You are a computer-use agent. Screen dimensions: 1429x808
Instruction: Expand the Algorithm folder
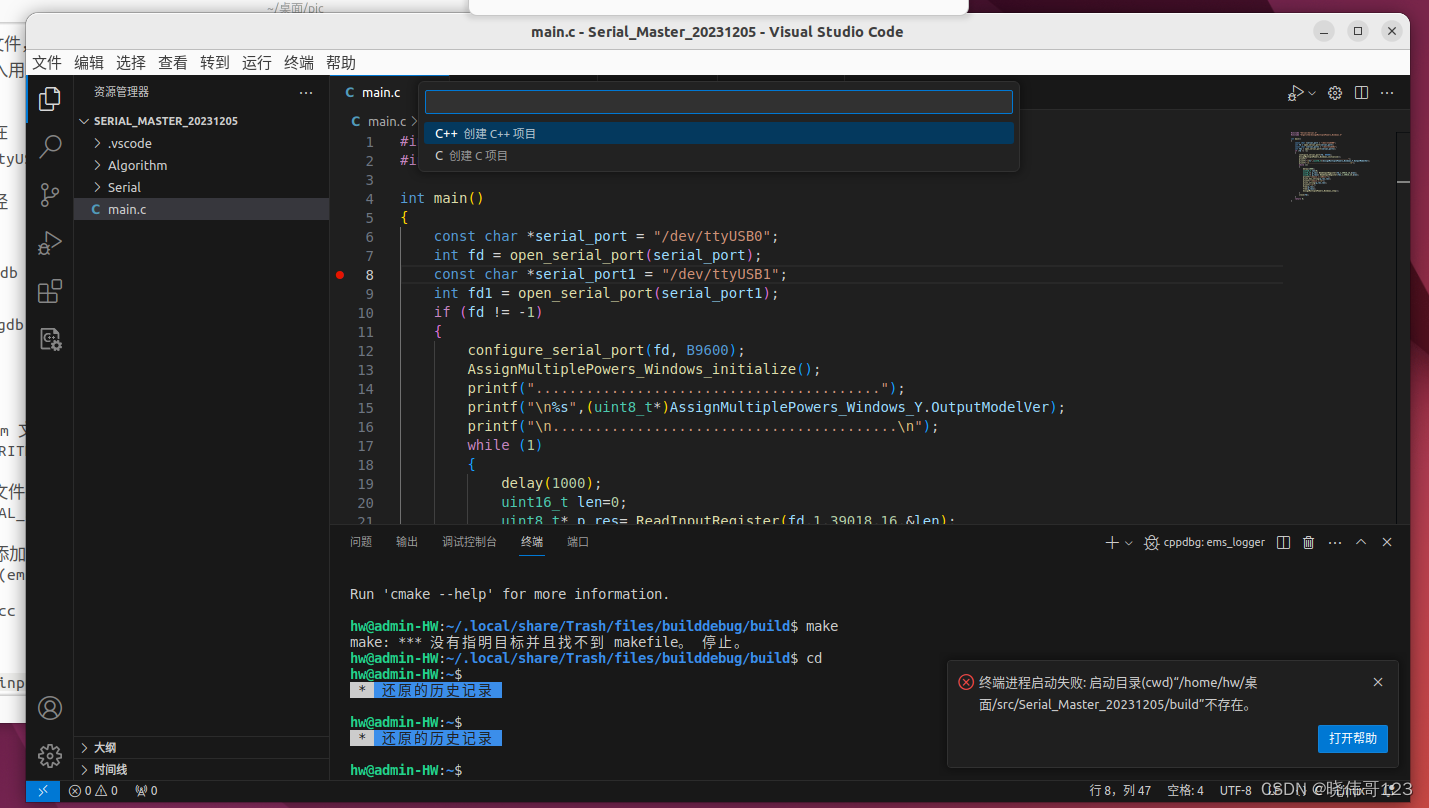(137, 165)
